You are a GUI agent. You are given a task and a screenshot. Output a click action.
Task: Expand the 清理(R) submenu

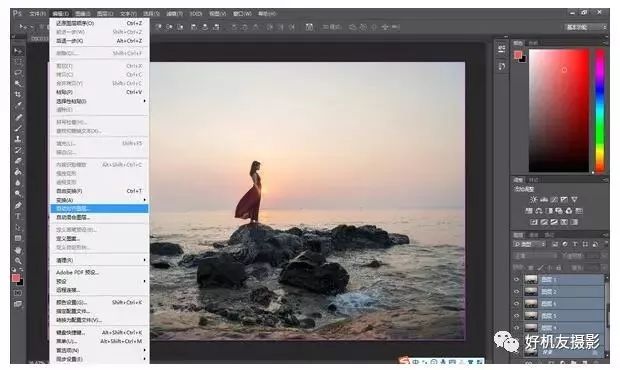point(99,260)
